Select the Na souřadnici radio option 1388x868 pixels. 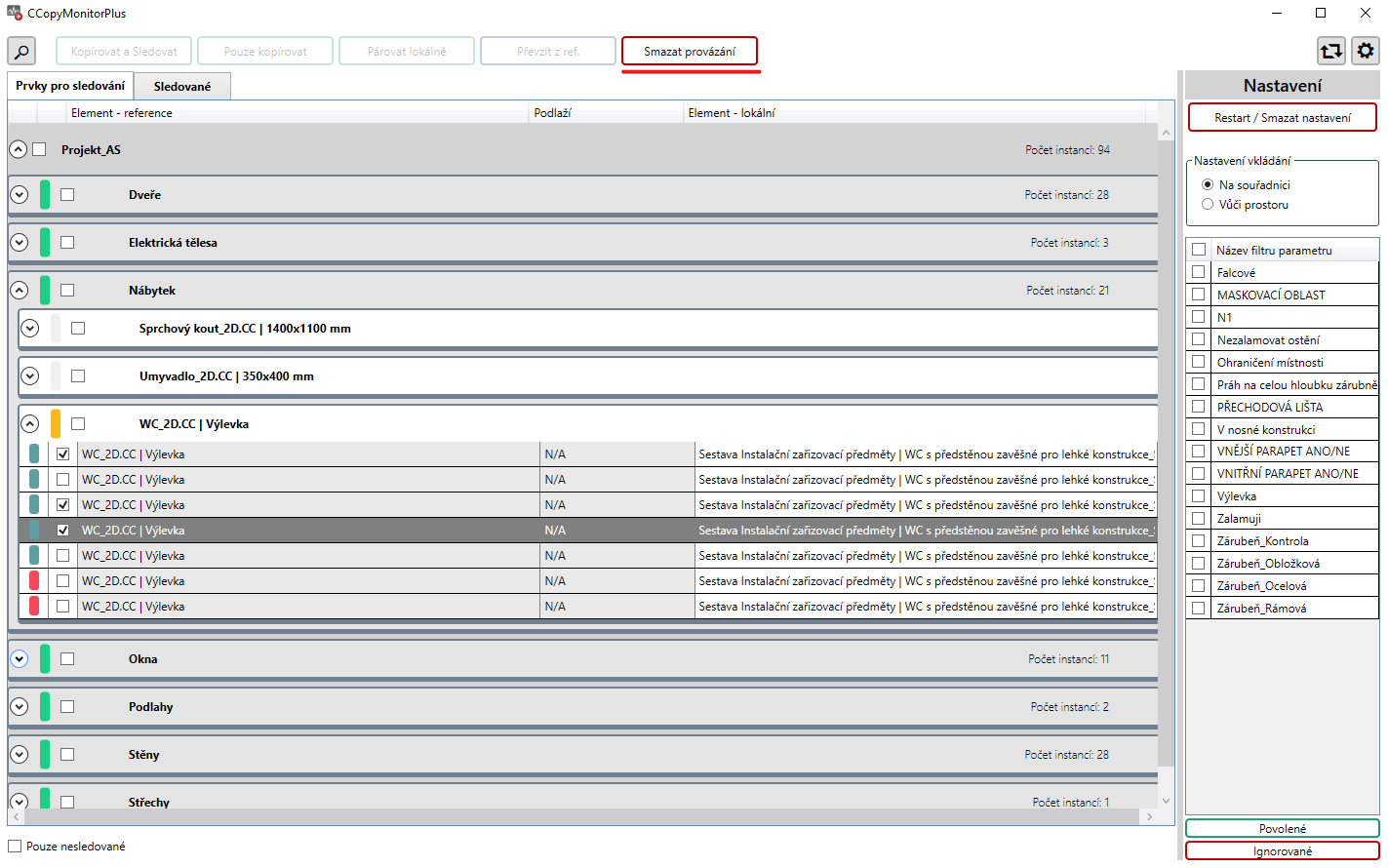coord(1208,184)
